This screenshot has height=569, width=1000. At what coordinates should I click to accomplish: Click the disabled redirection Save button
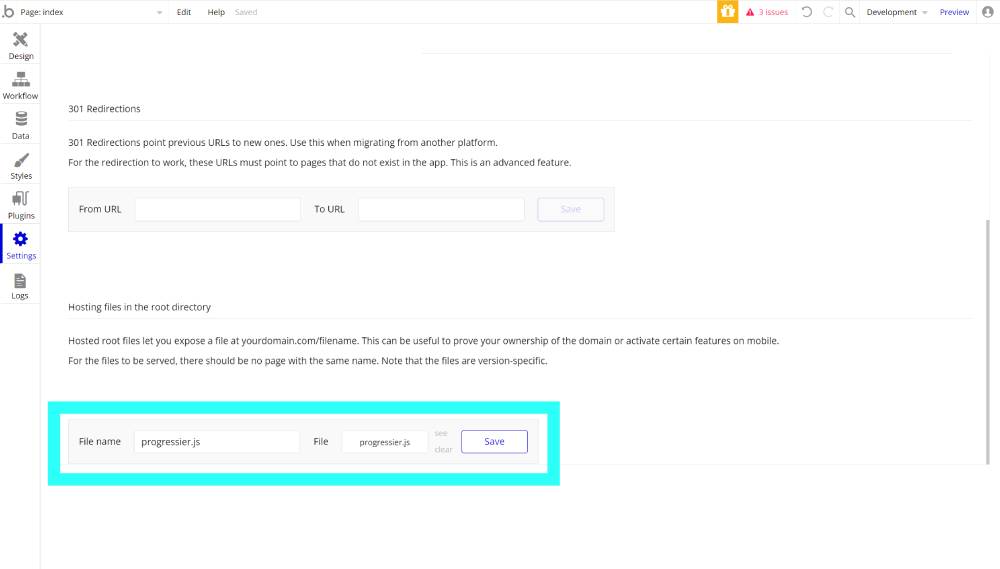coord(571,209)
